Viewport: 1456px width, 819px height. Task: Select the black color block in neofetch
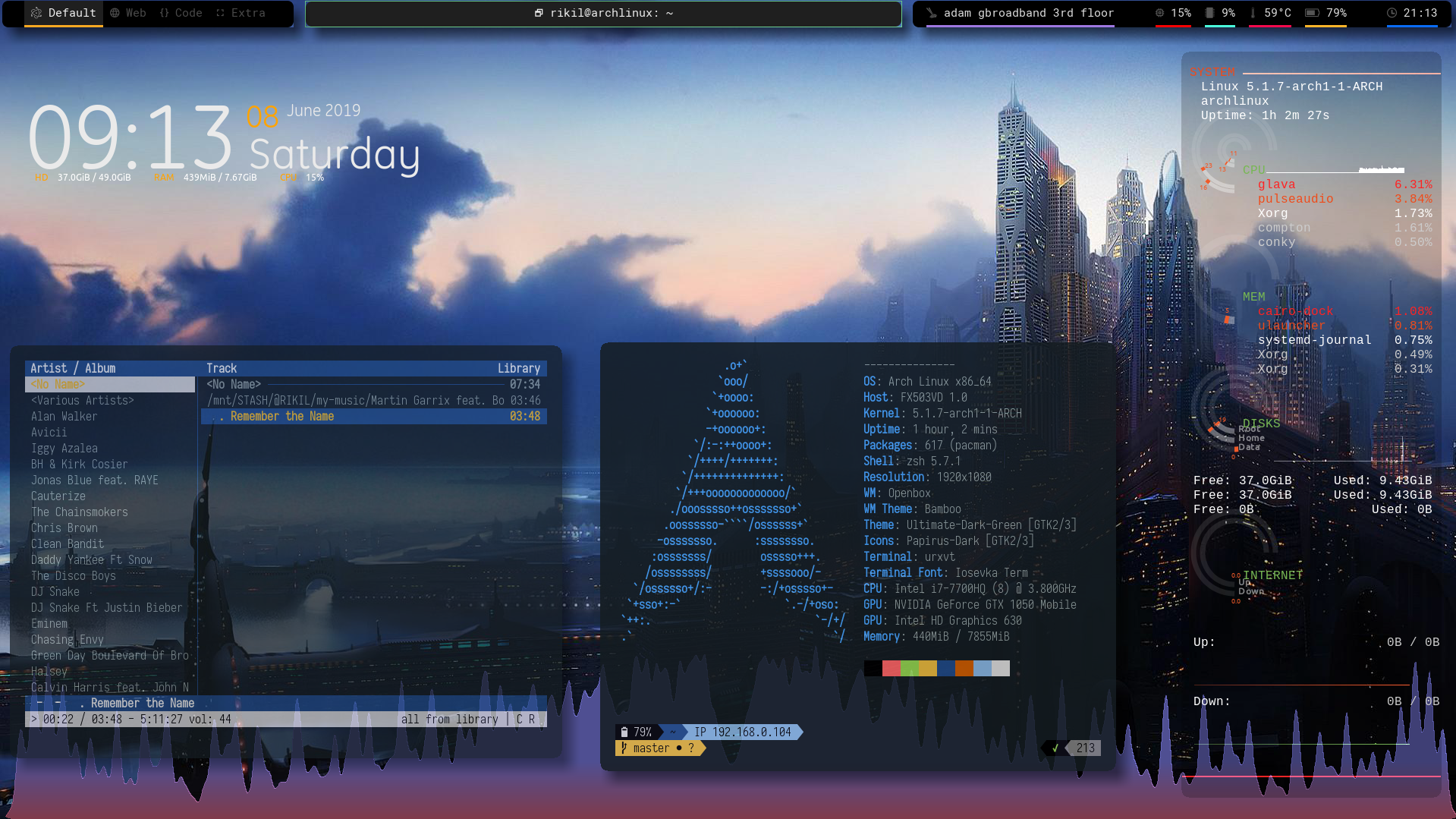pos(873,668)
